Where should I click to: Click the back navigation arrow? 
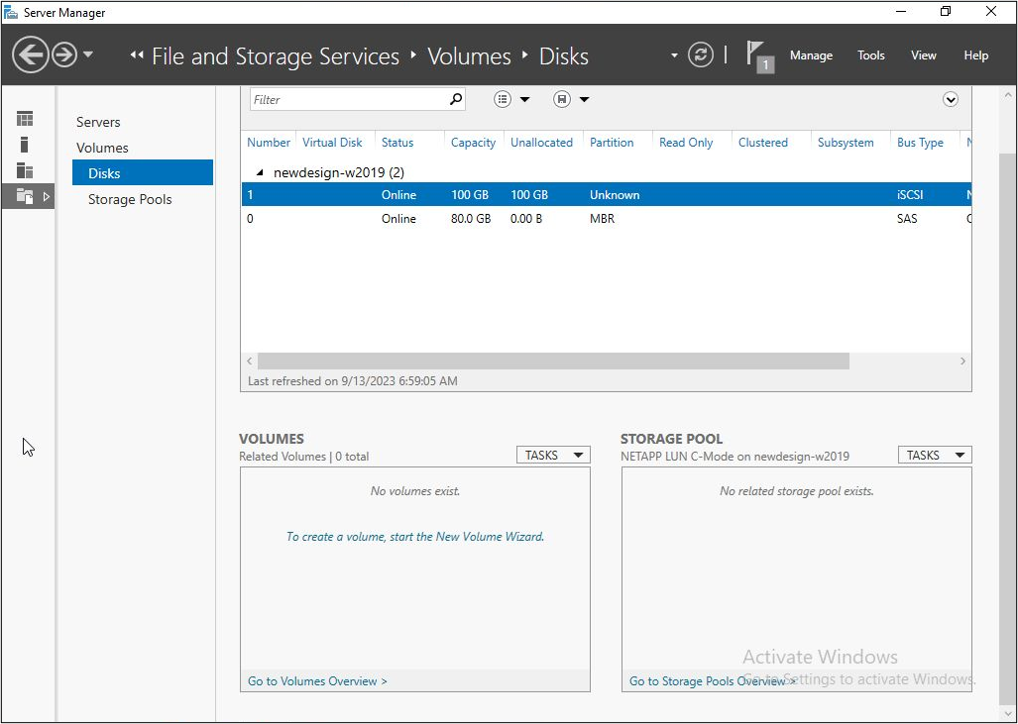coord(31,55)
